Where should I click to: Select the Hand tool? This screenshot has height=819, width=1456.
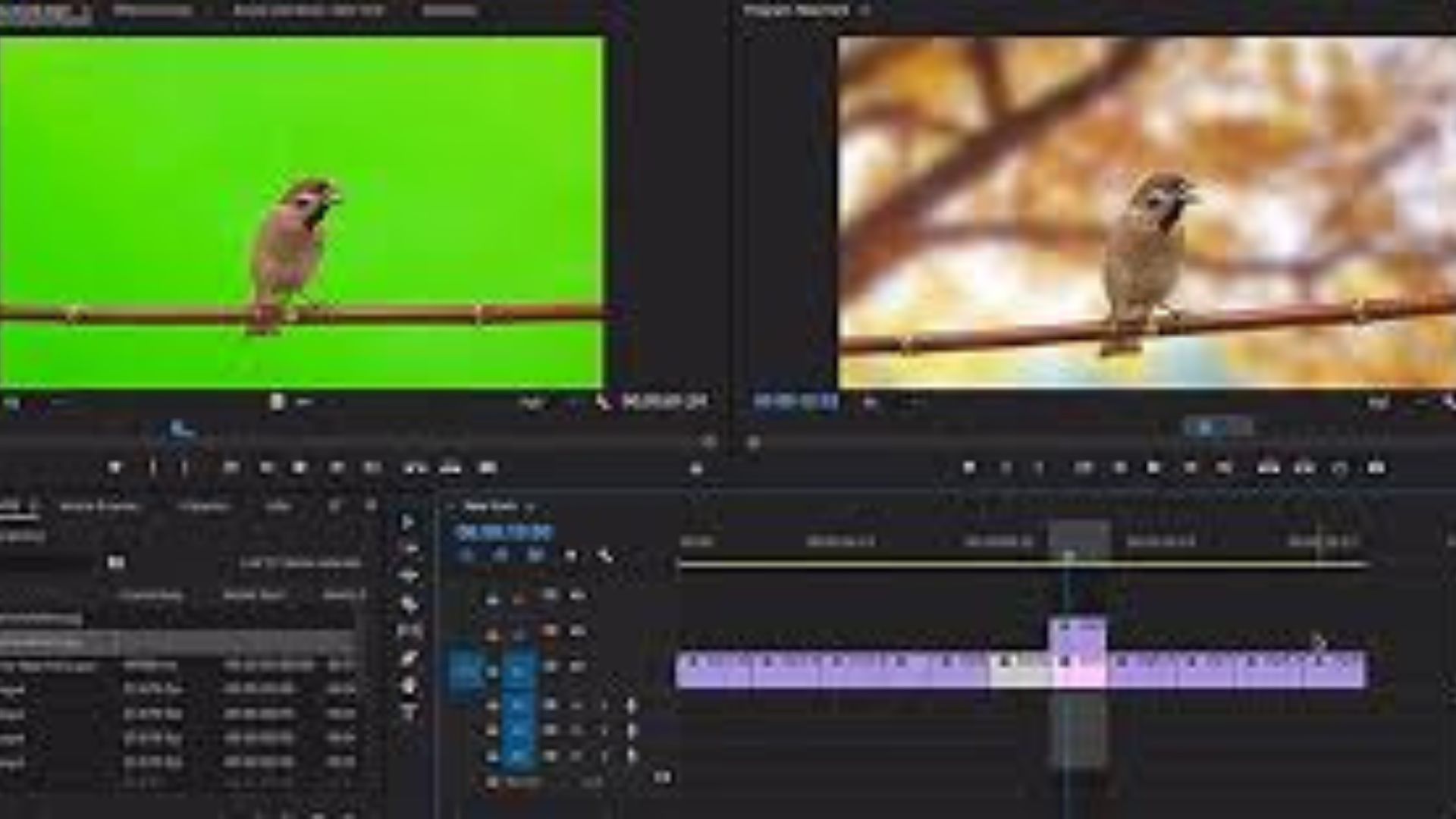point(409,686)
